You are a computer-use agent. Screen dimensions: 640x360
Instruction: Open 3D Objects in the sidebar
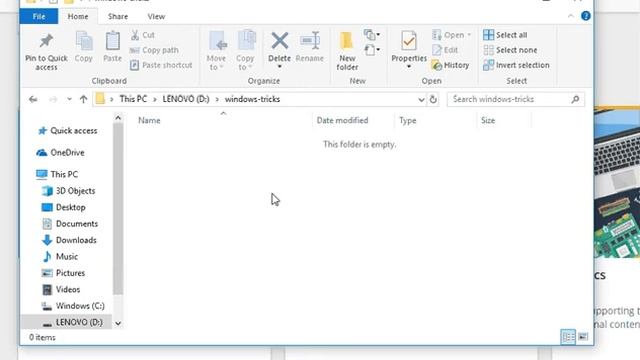(x=69, y=191)
